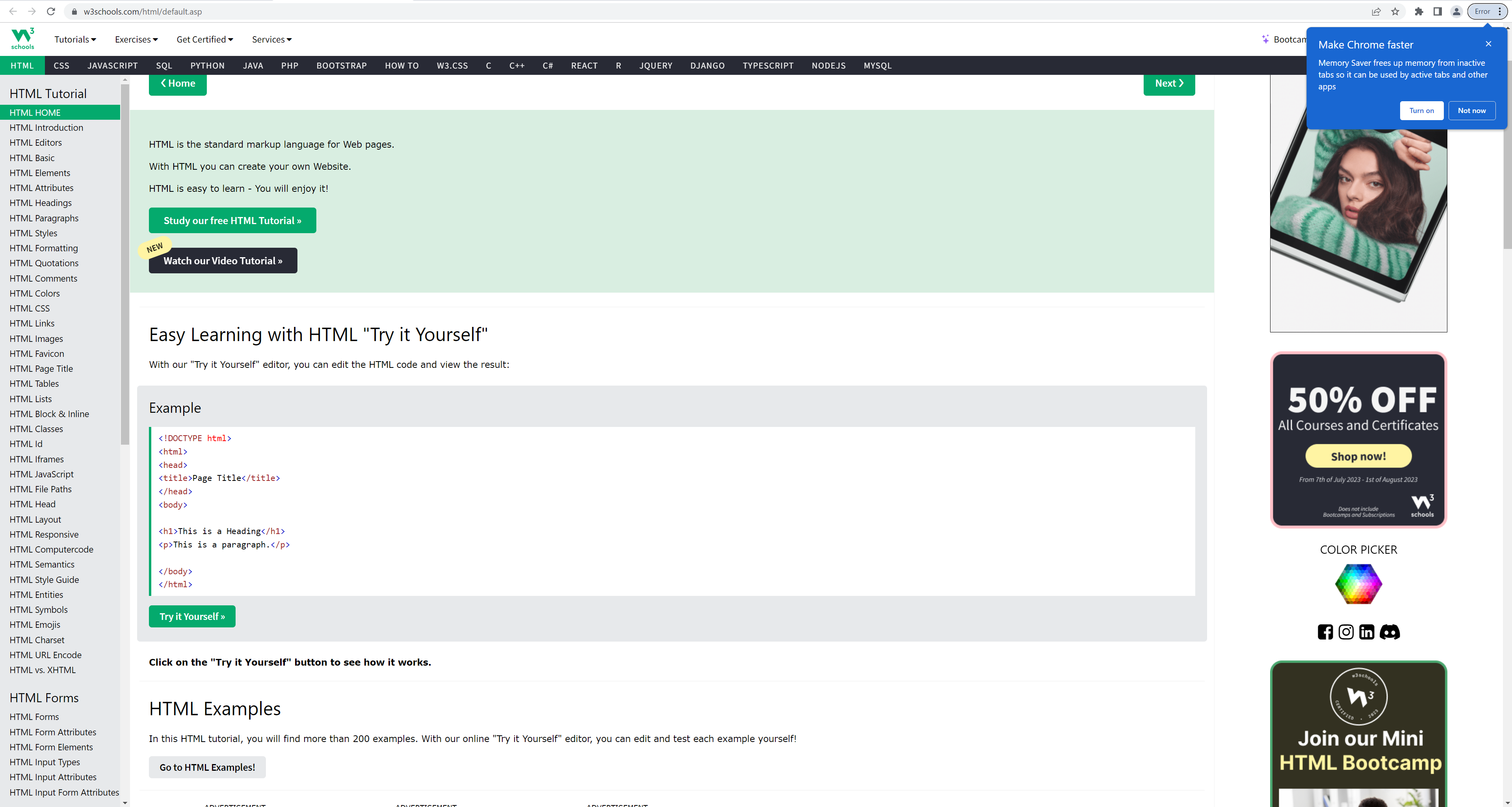This screenshot has height=807, width=1512.
Task: Click the sidebar vertical scrollbar
Action: (124, 264)
